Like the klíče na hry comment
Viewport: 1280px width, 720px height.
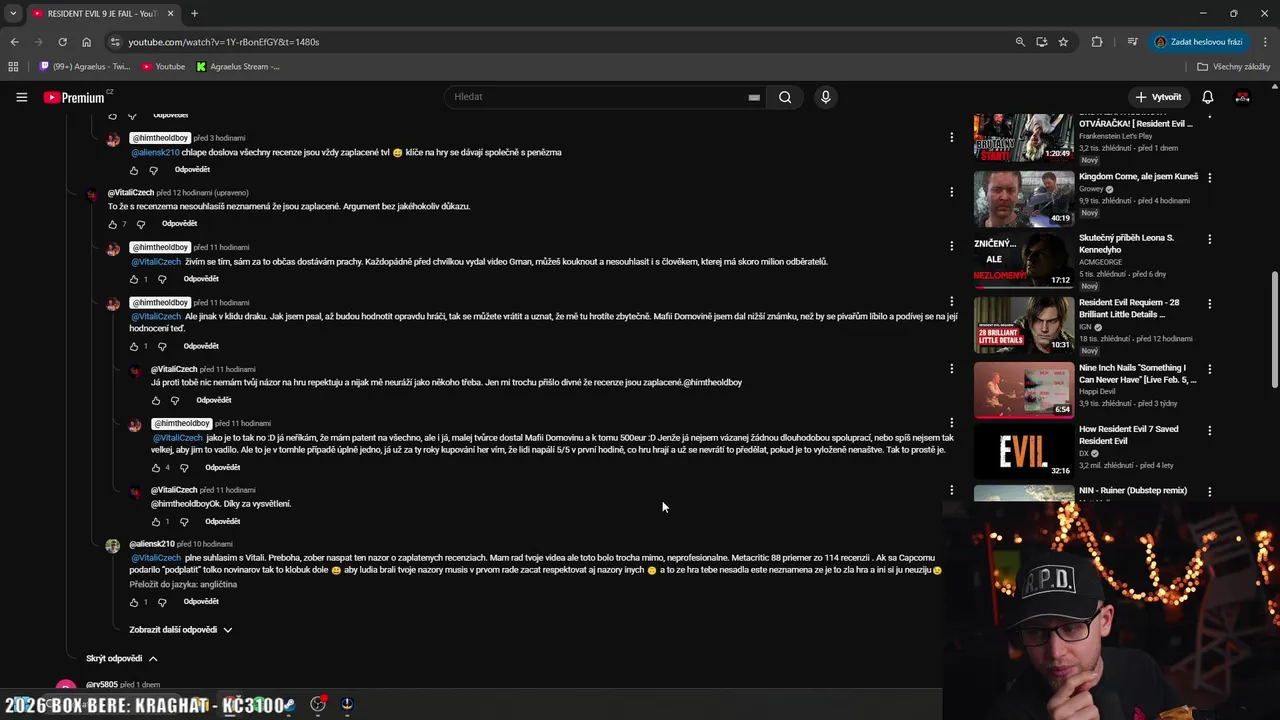(134, 170)
